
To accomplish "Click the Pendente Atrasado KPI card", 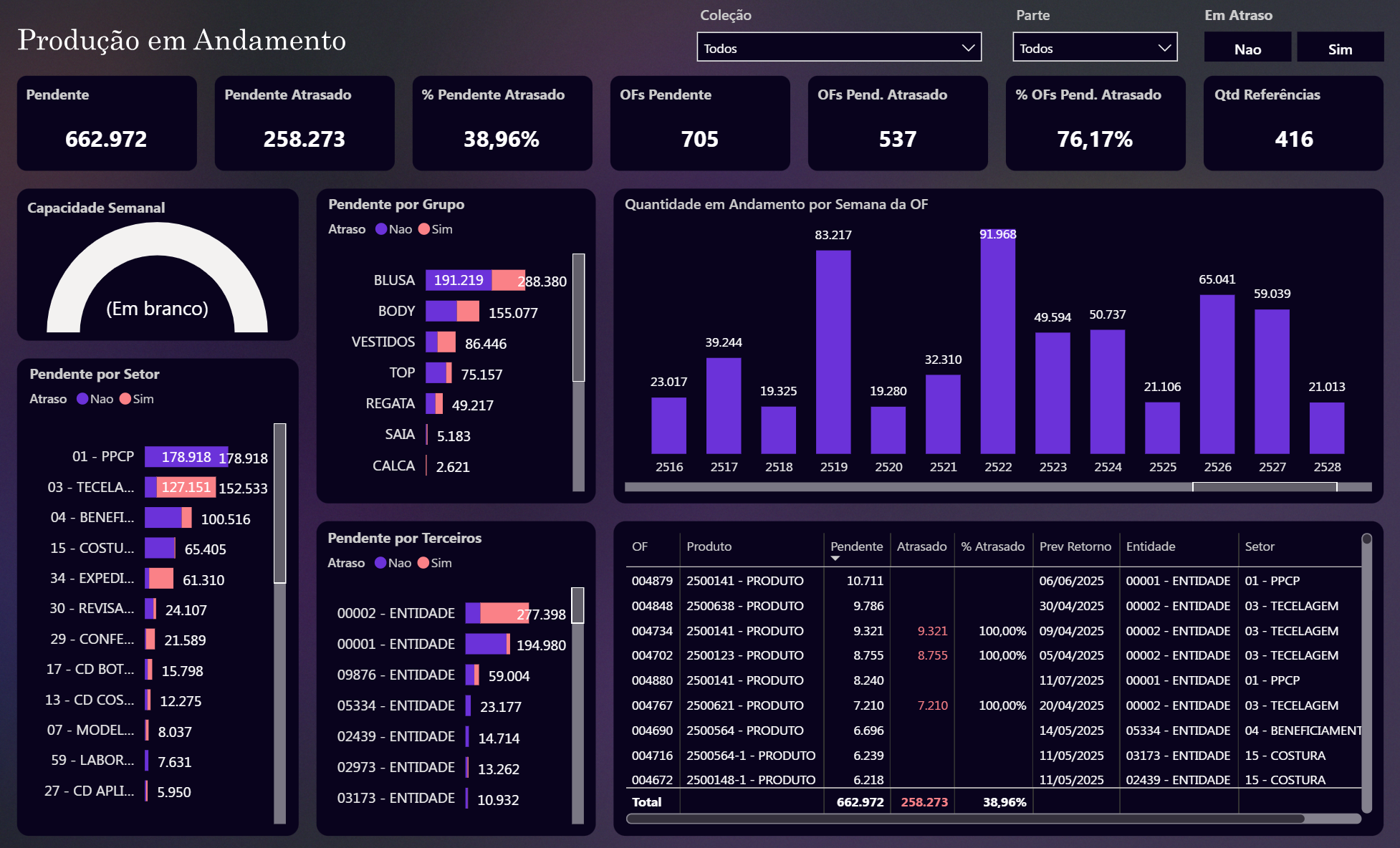I will [x=305, y=123].
